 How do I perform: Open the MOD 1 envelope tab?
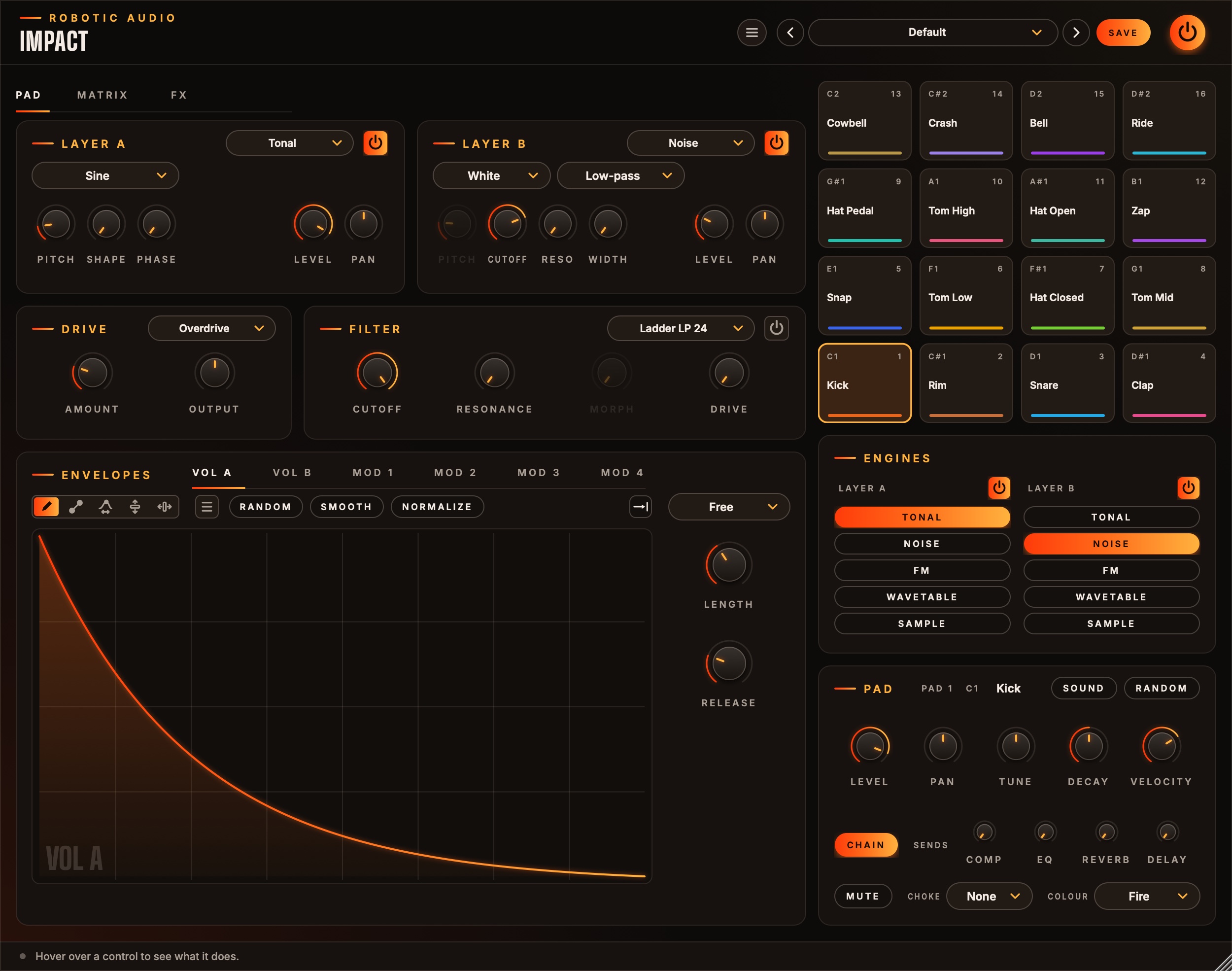coord(374,472)
